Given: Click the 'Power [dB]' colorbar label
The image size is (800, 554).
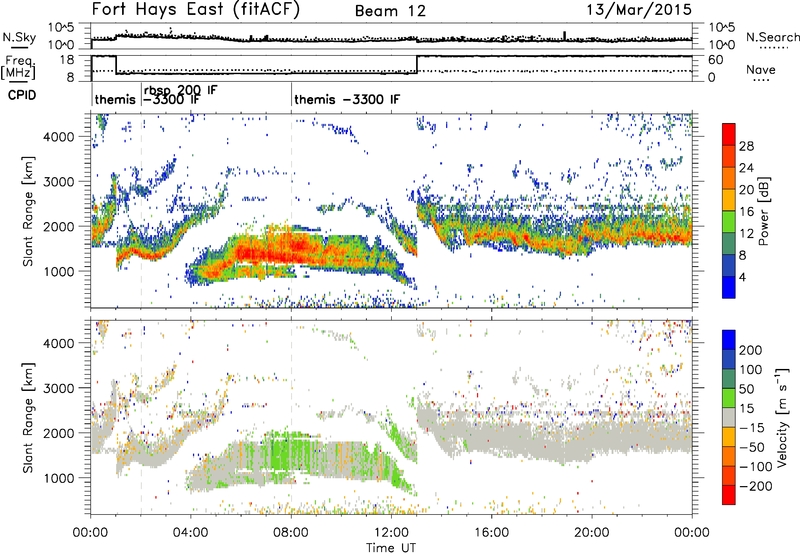Looking at the screenshot, I should coord(763,211).
